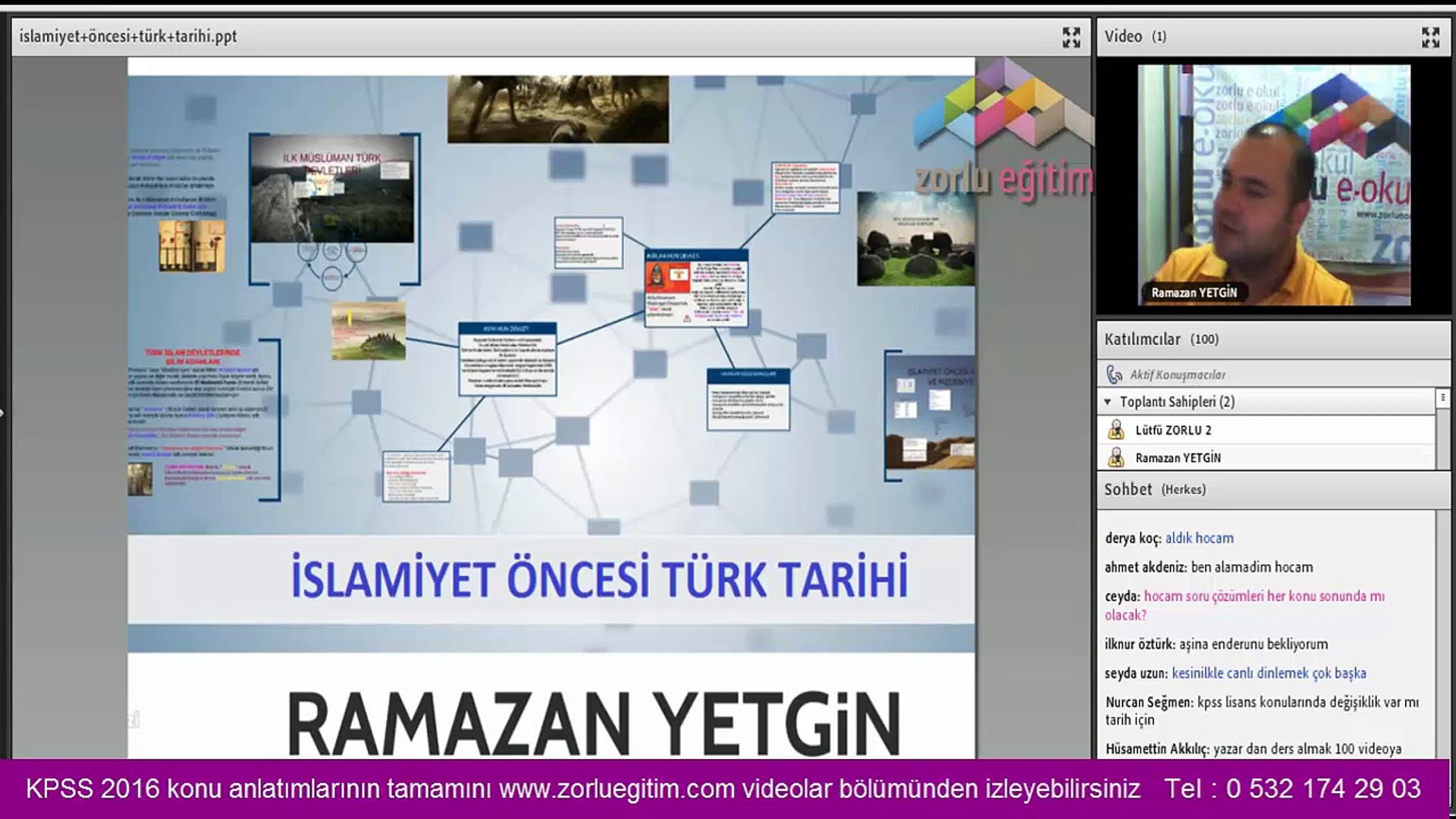The image size is (1456, 819).
Task: Click host icon beside Lütfü ZORLU 2
Action: pyautogui.click(x=1116, y=430)
